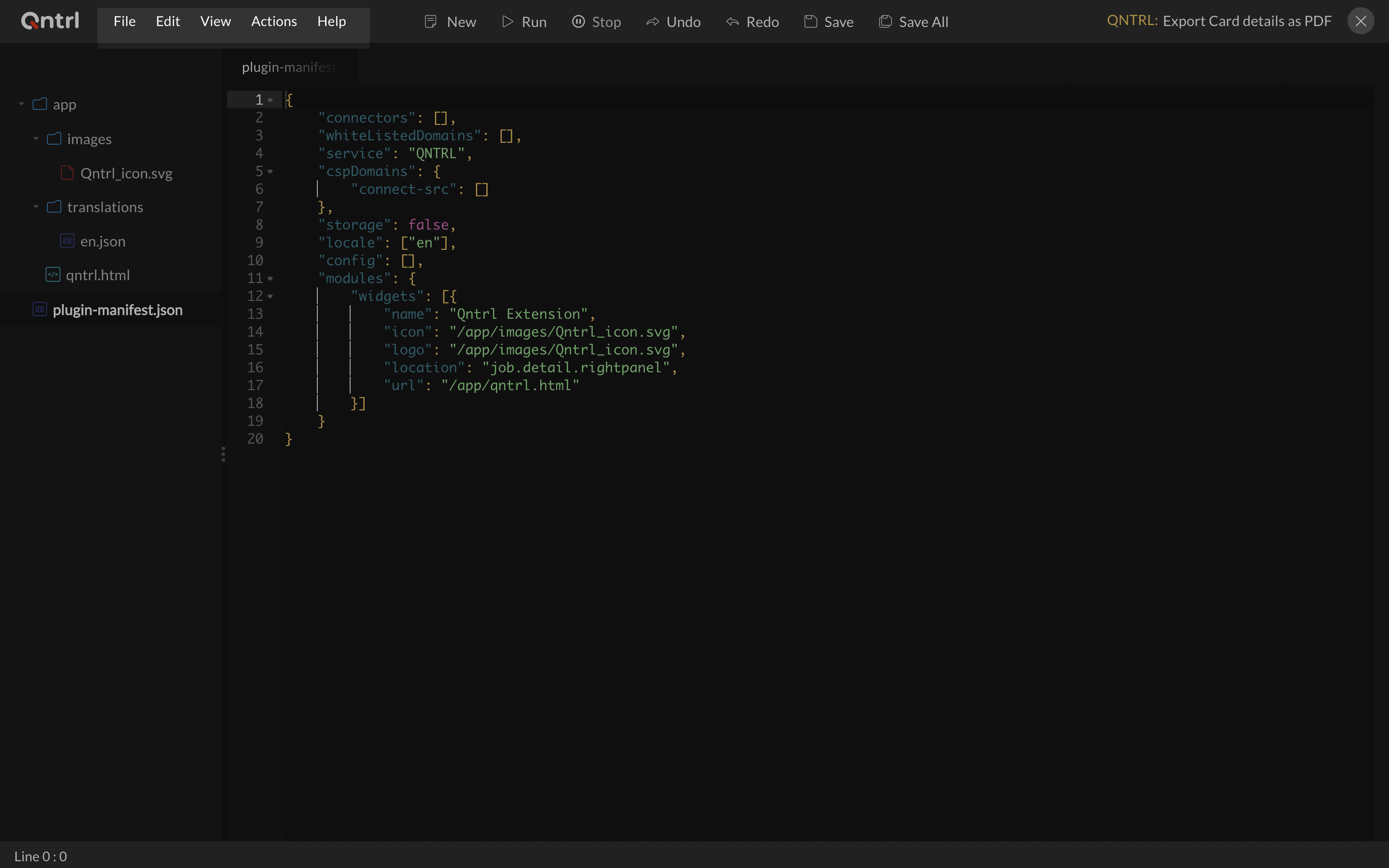Click the Redo toolbar label
Viewport: 1389px width, 868px height.
762,22
